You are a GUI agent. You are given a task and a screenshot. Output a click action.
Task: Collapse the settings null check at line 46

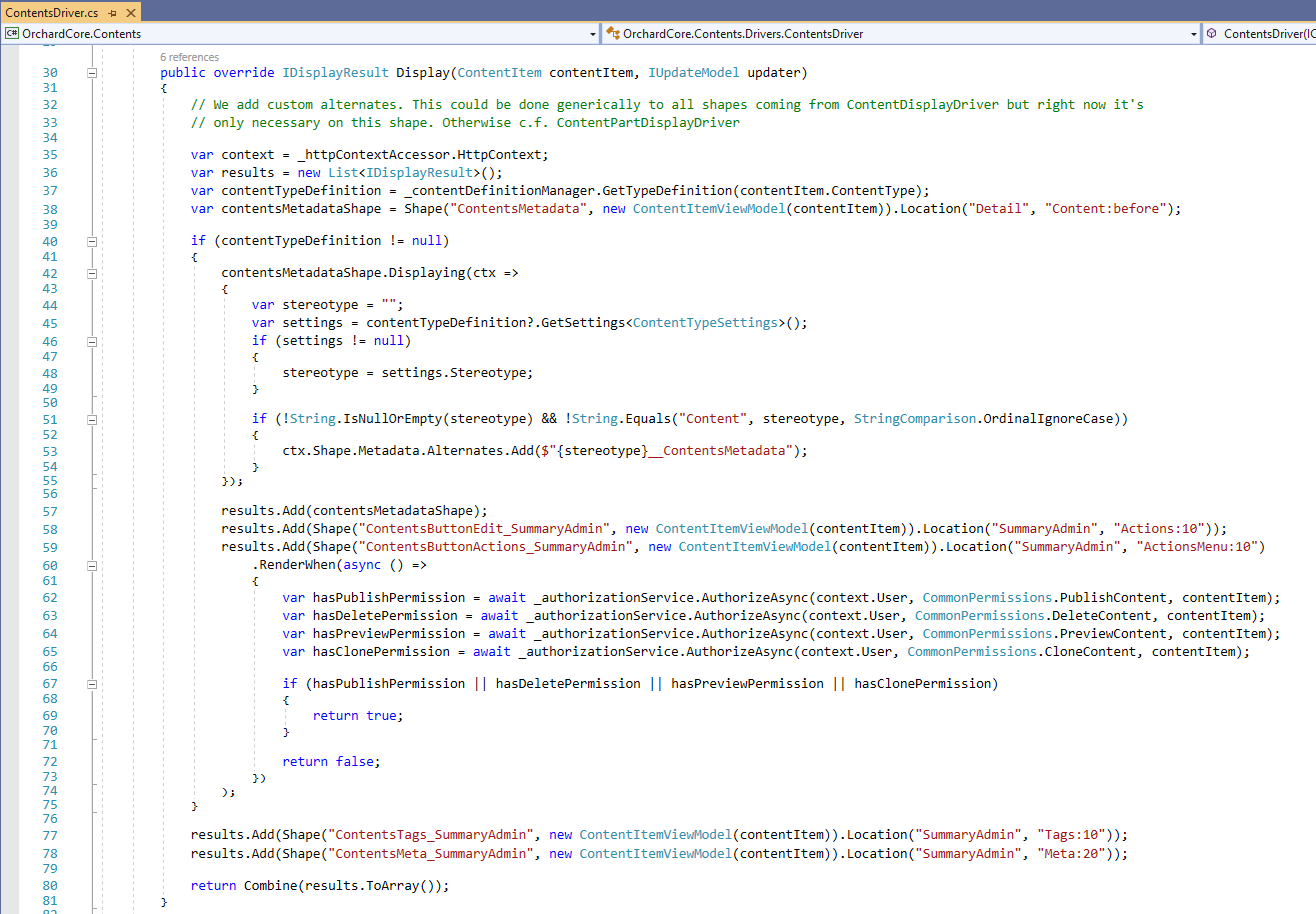tap(91, 341)
